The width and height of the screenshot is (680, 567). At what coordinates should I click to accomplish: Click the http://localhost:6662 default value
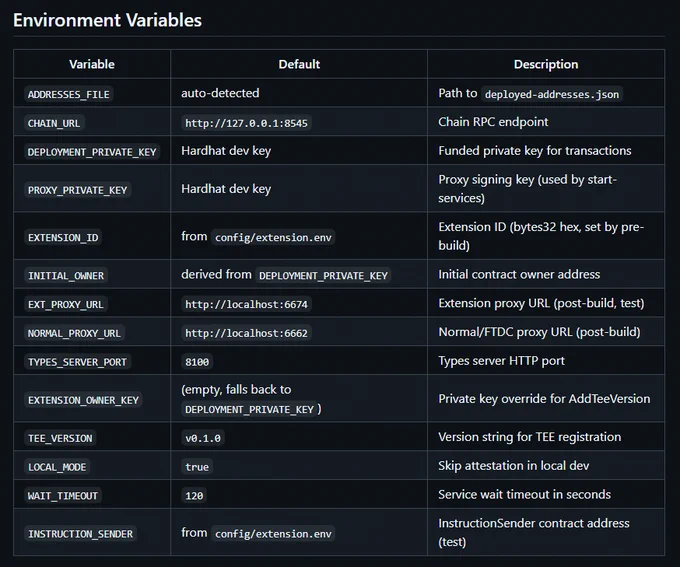coord(246,333)
